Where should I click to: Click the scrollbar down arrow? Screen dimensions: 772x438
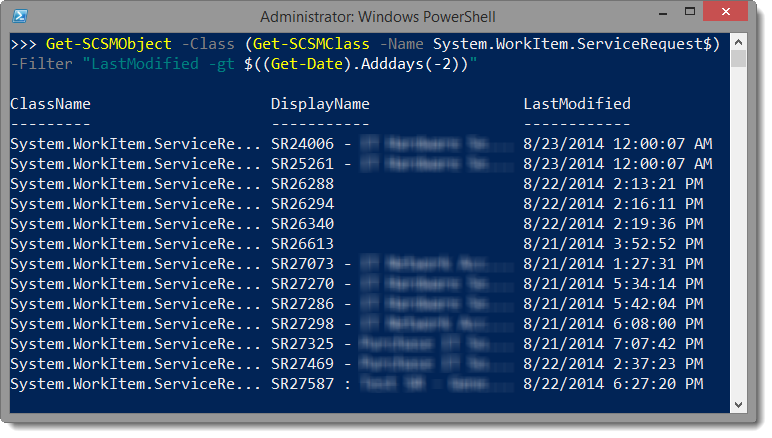click(x=738, y=405)
